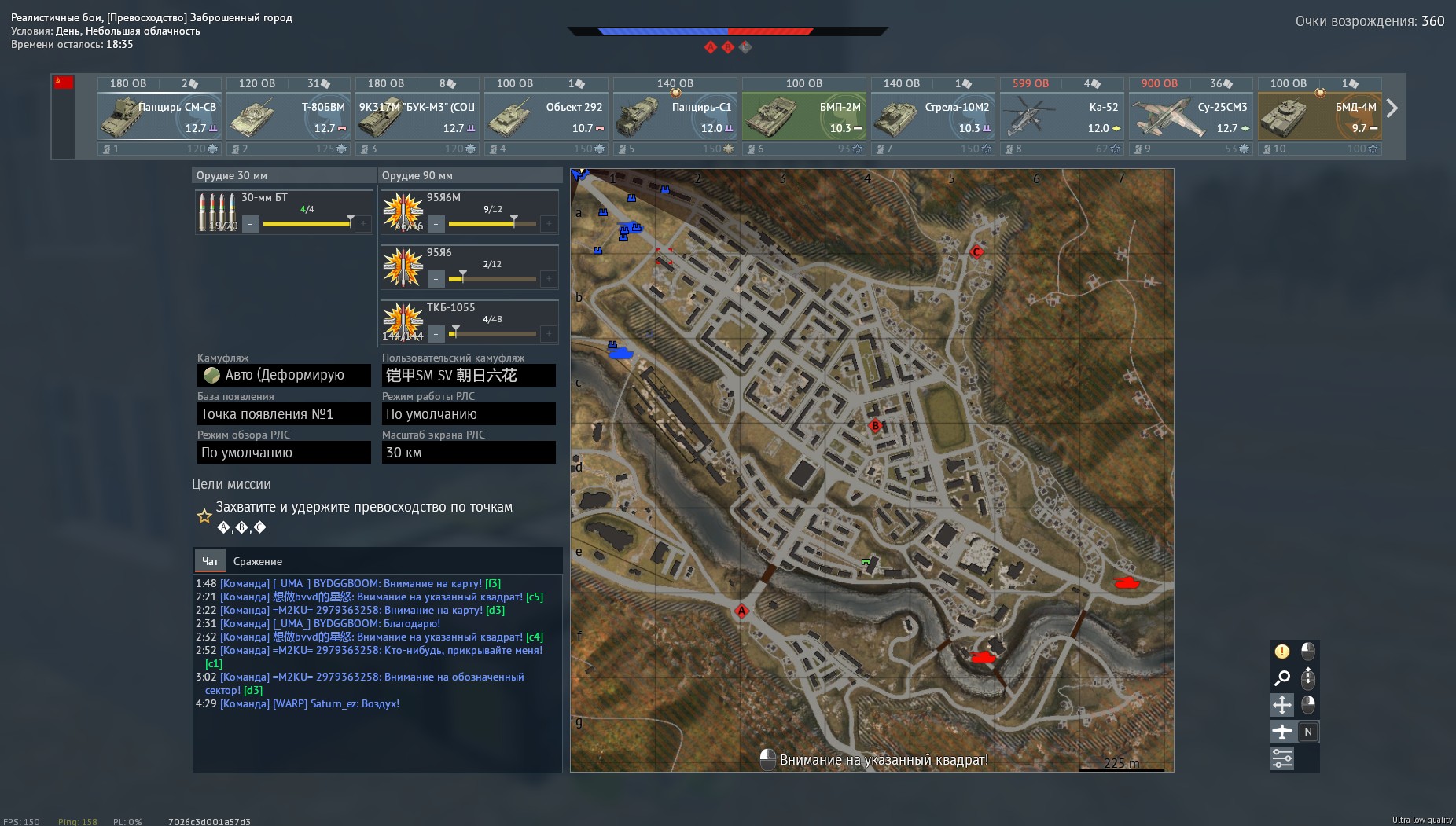The width and height of the screenshot is (1456, 826).
Task: Increase 95Я6М missile count
Action: tap(549, 224)
